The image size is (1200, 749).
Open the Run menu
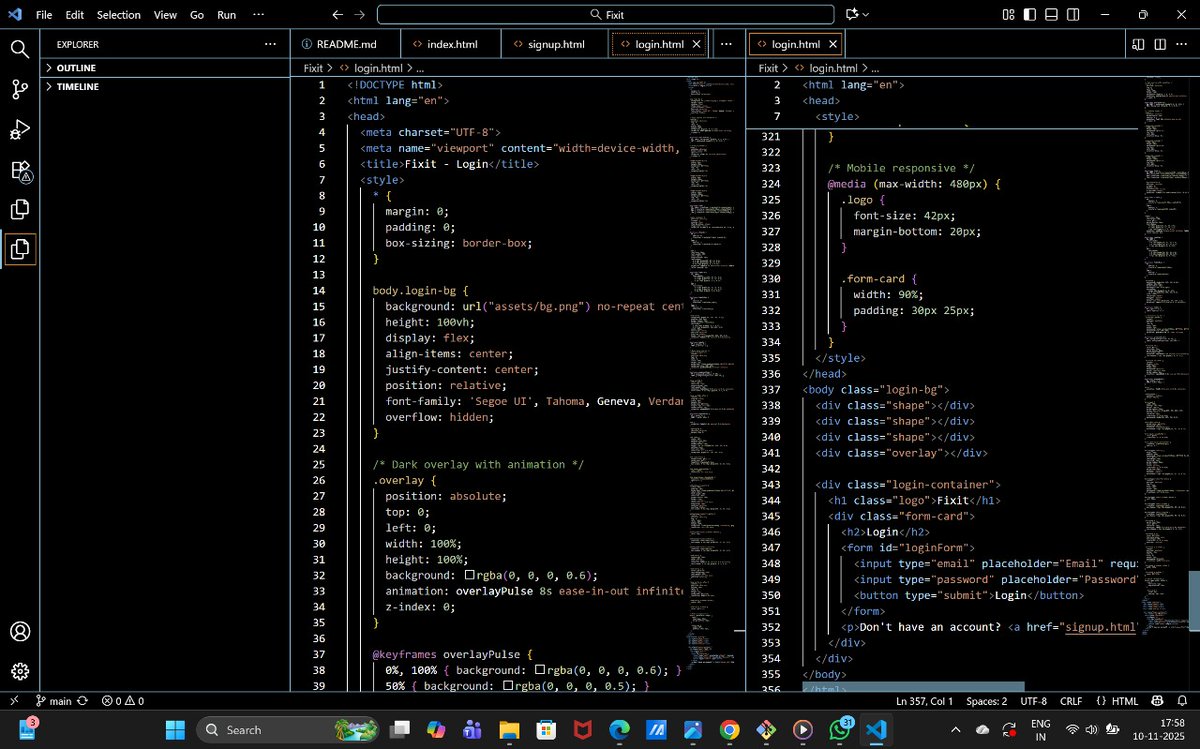(227, 15)
